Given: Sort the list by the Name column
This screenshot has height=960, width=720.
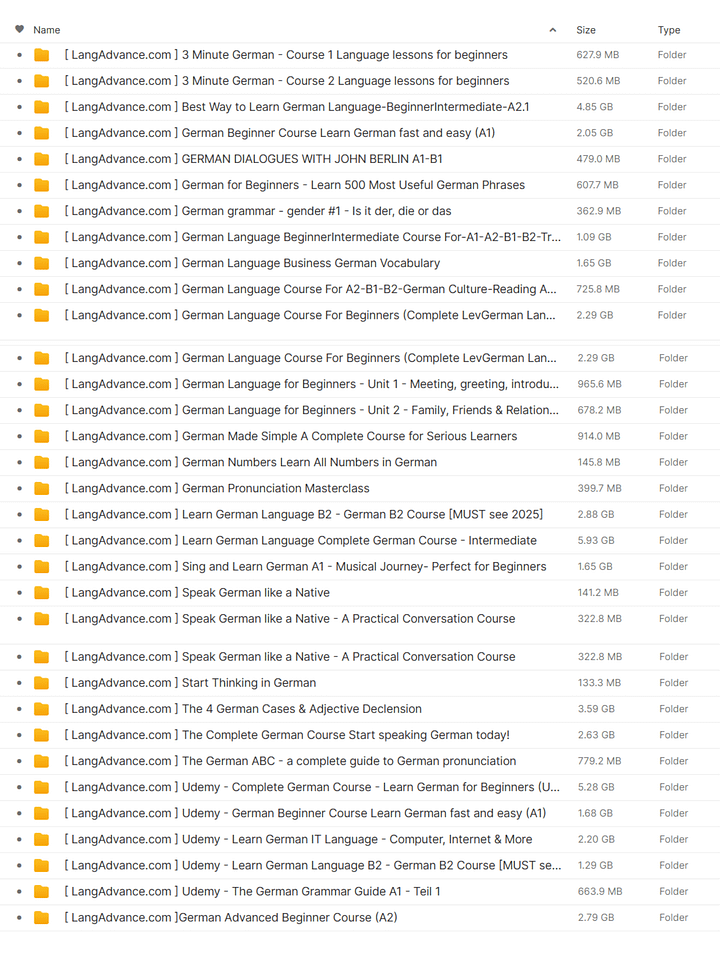Looking at the screenshot, I should pos(47,30).
